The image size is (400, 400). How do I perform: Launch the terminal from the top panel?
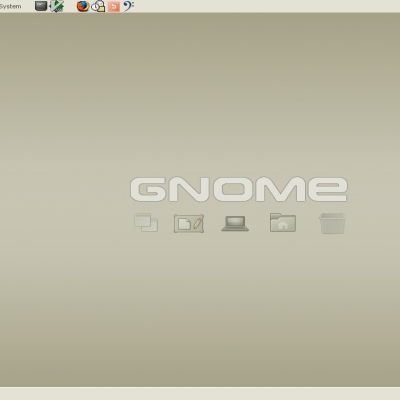[x=41, y=6]
